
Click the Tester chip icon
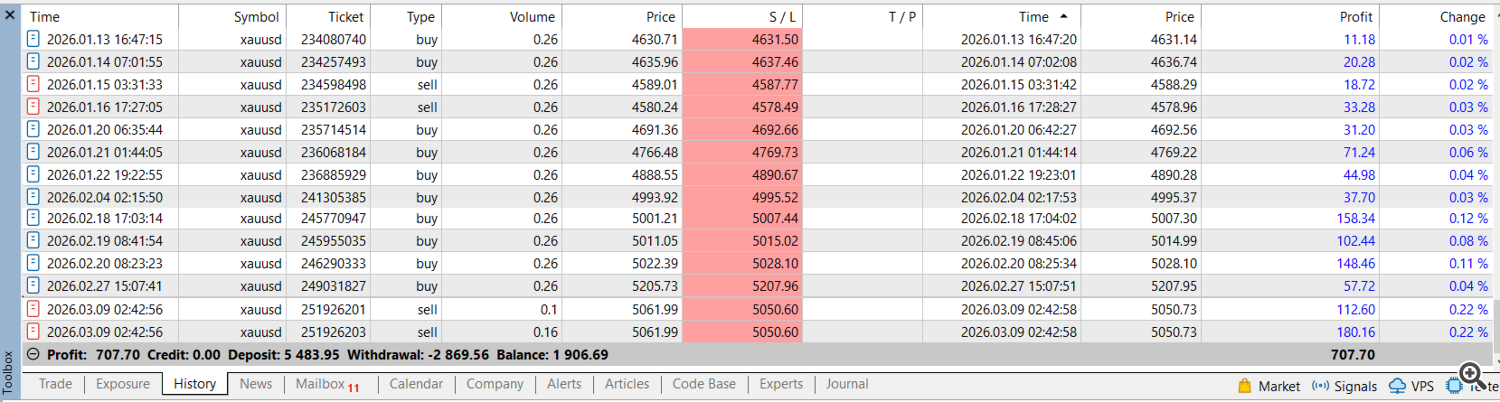[1454, 385]
